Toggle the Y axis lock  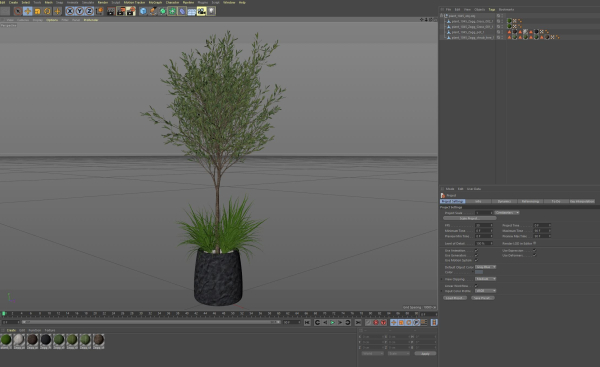(80, 11)
